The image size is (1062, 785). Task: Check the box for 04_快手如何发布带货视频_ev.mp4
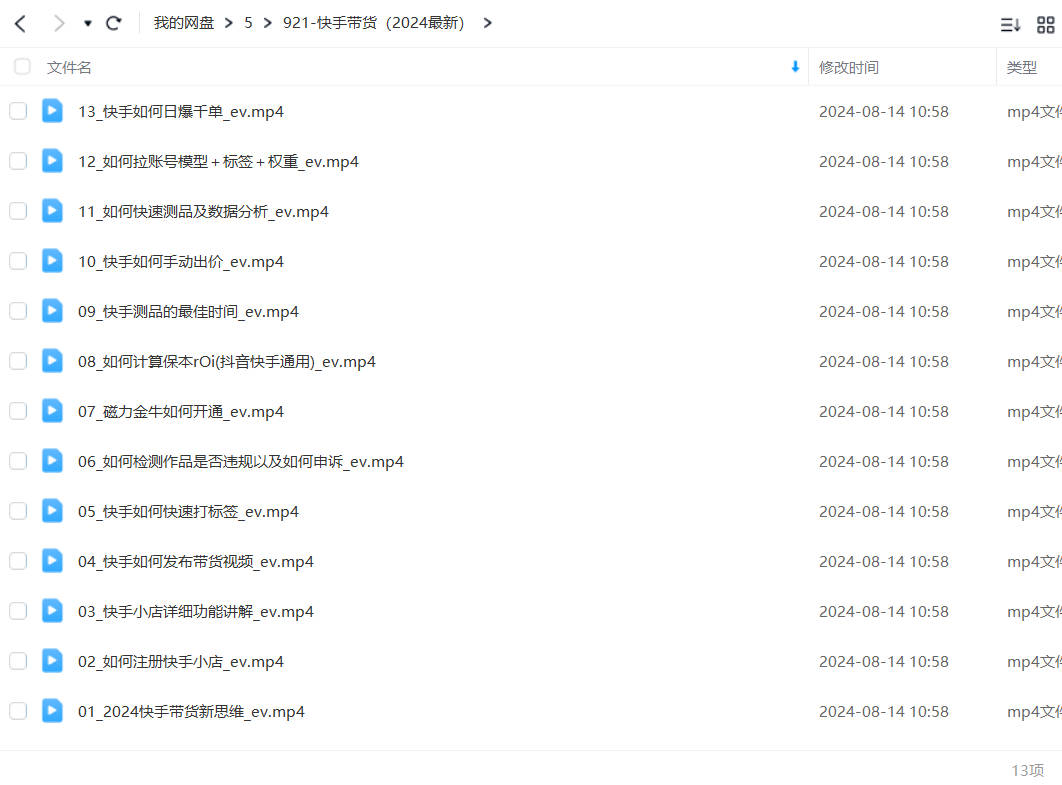coord(18,561)
